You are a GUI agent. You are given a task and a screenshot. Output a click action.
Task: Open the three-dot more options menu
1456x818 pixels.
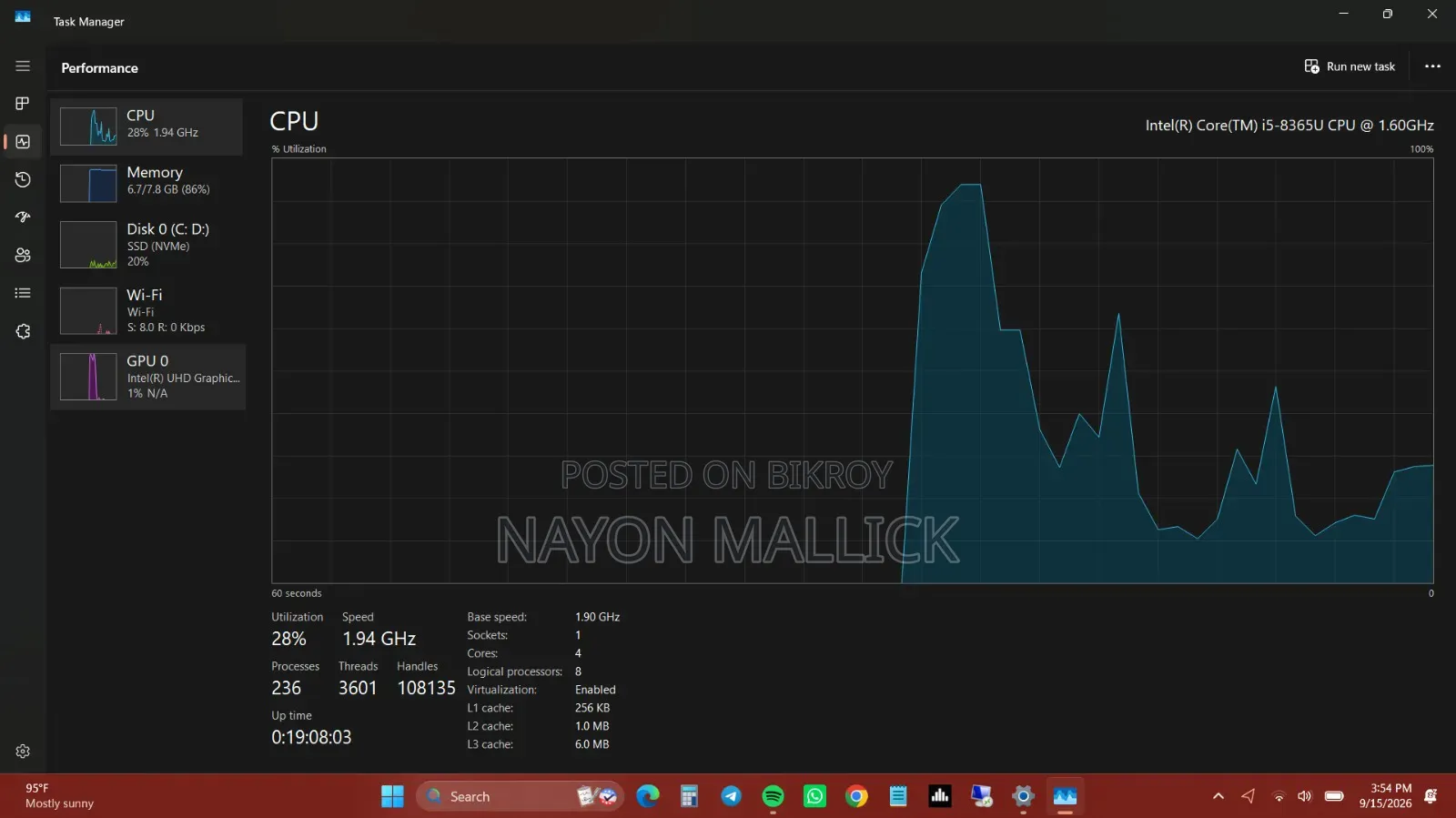tap(1432, 66)
